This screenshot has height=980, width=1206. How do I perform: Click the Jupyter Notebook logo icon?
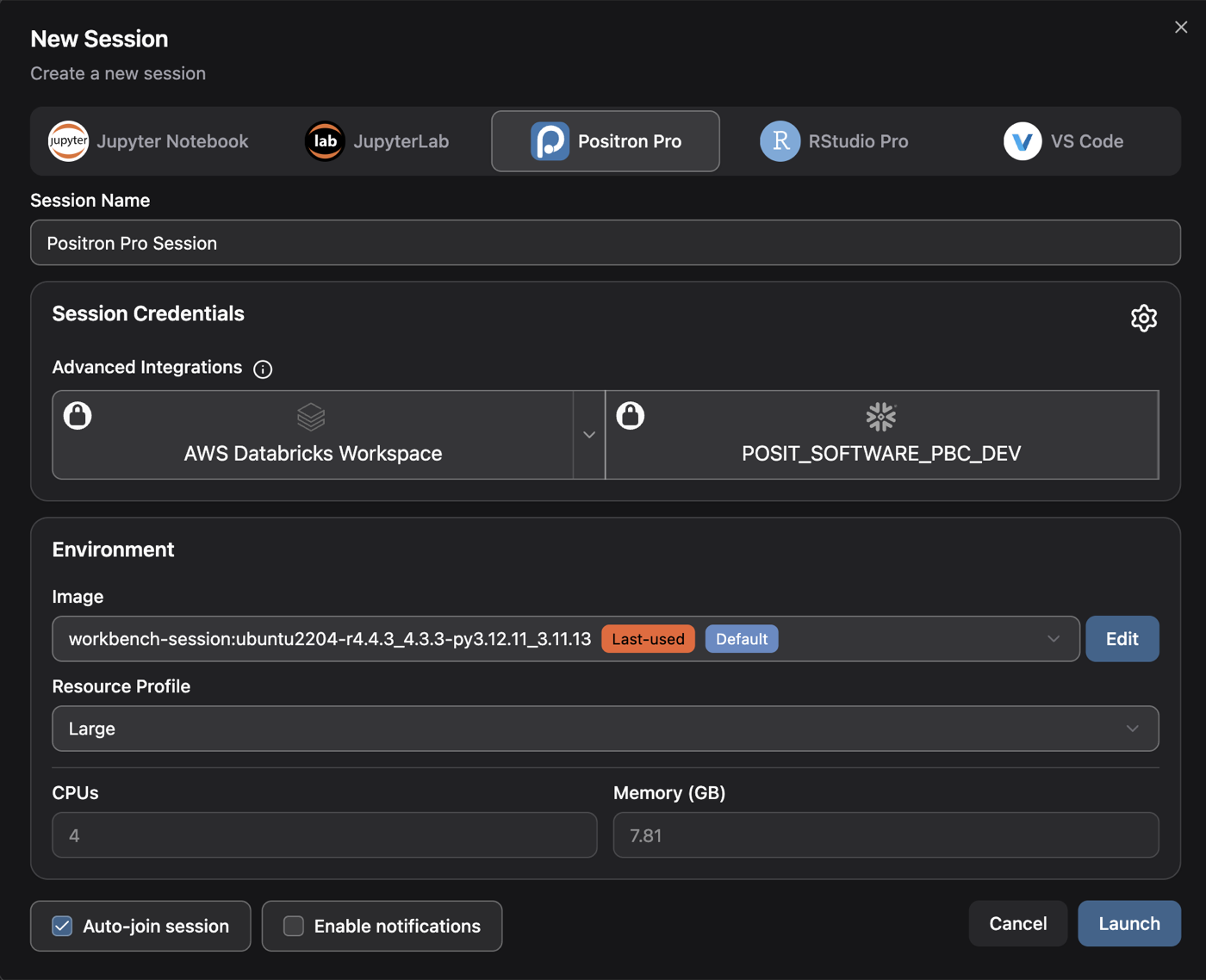pos(68,141)
